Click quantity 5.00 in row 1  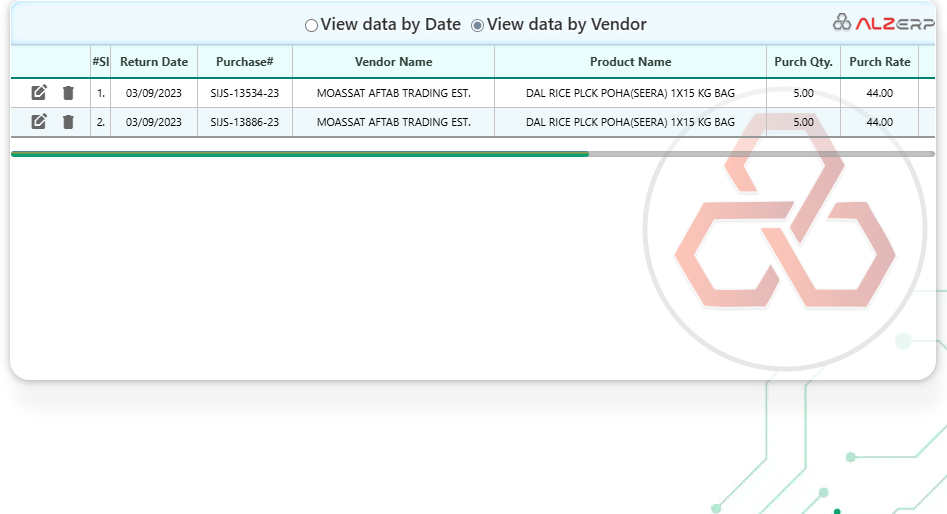[803, 93]
